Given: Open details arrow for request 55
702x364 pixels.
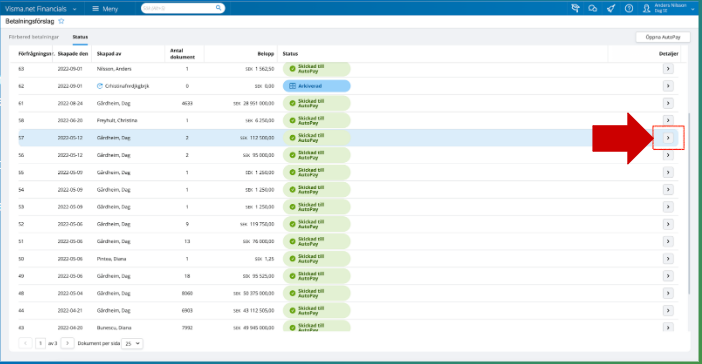Looking at the screenshot, I should click(x=668, y=172).
